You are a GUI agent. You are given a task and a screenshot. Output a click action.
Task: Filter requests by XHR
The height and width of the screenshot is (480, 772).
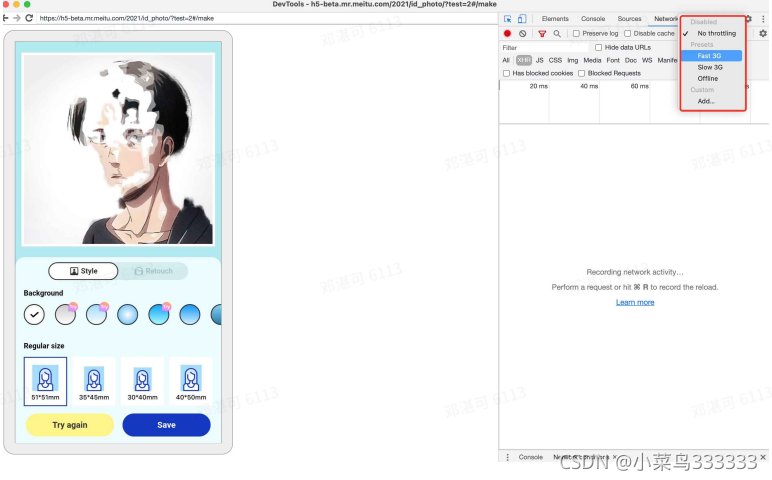pyautogui.click(x=523, y=60)
